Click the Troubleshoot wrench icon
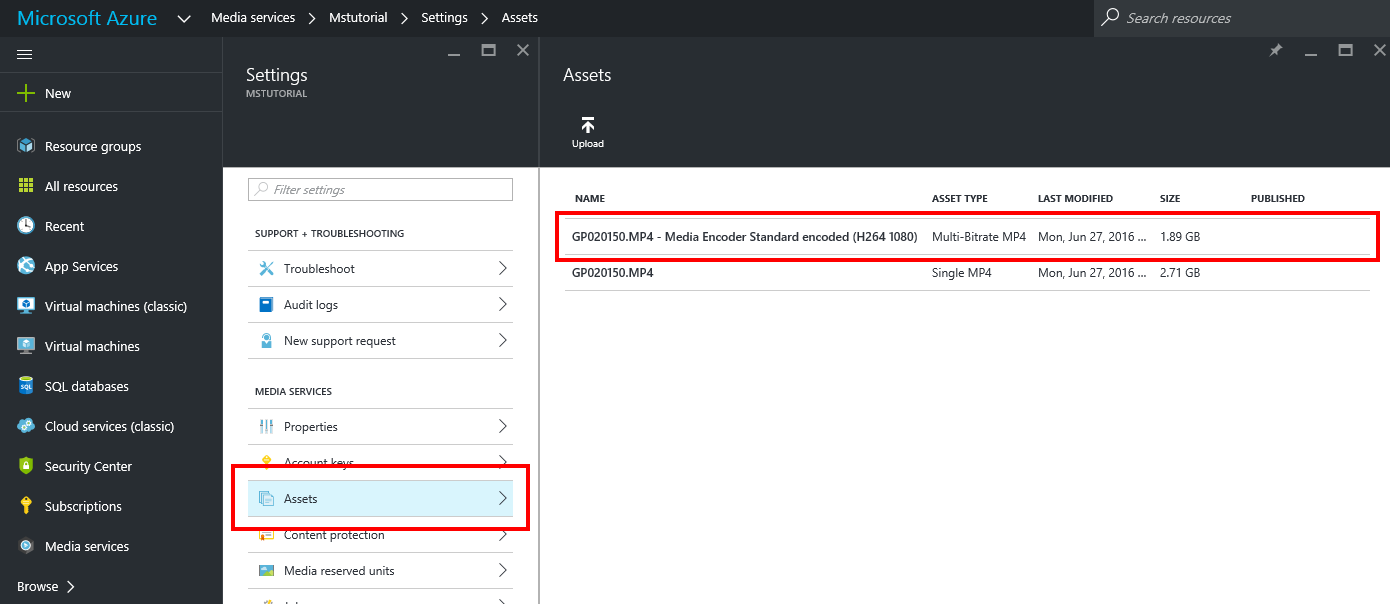The width and height of the screenshot is (1390, 604). click(x=266, y=268)
